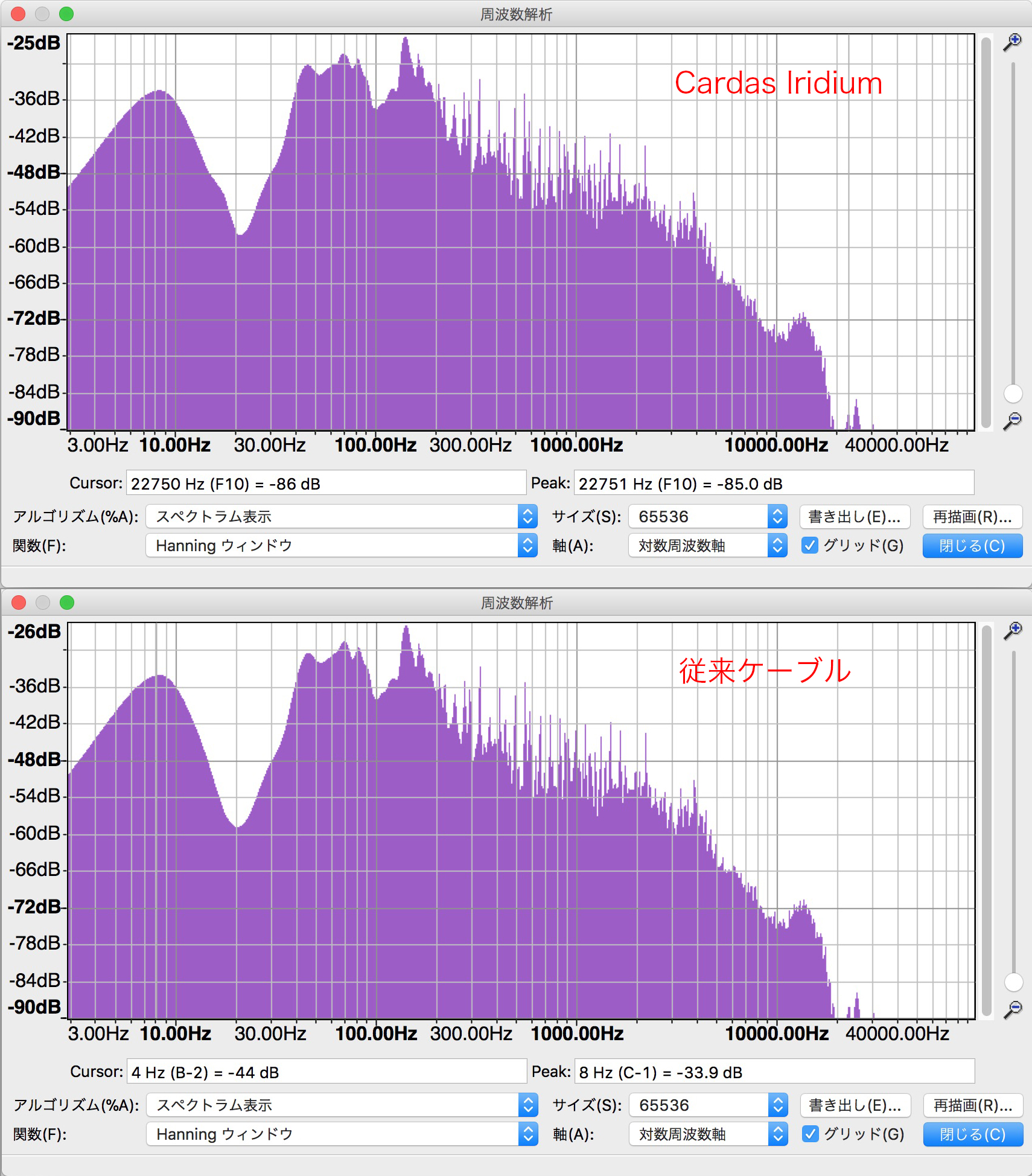The height and width of the screenshot is (1176, 1032).
Task: Click 再描画(R)... button in bottom window
Action: click(973, 1105)
